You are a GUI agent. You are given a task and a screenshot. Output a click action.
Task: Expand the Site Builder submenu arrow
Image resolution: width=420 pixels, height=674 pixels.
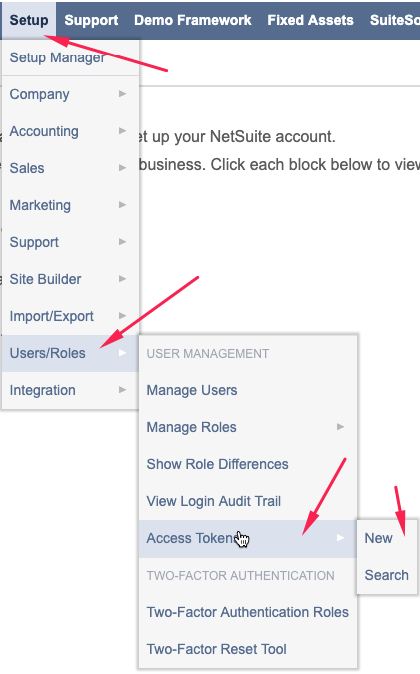[x=123, y=279]
